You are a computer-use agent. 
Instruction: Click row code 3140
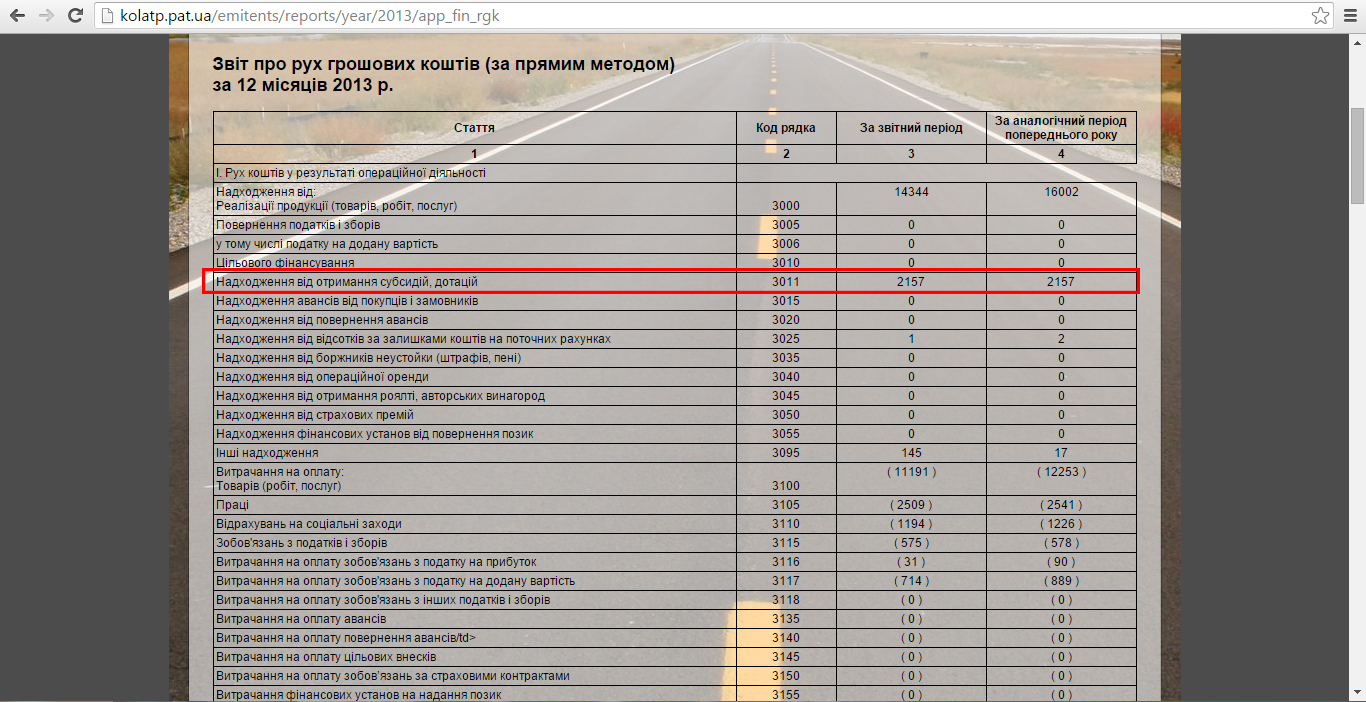point(786,638)
